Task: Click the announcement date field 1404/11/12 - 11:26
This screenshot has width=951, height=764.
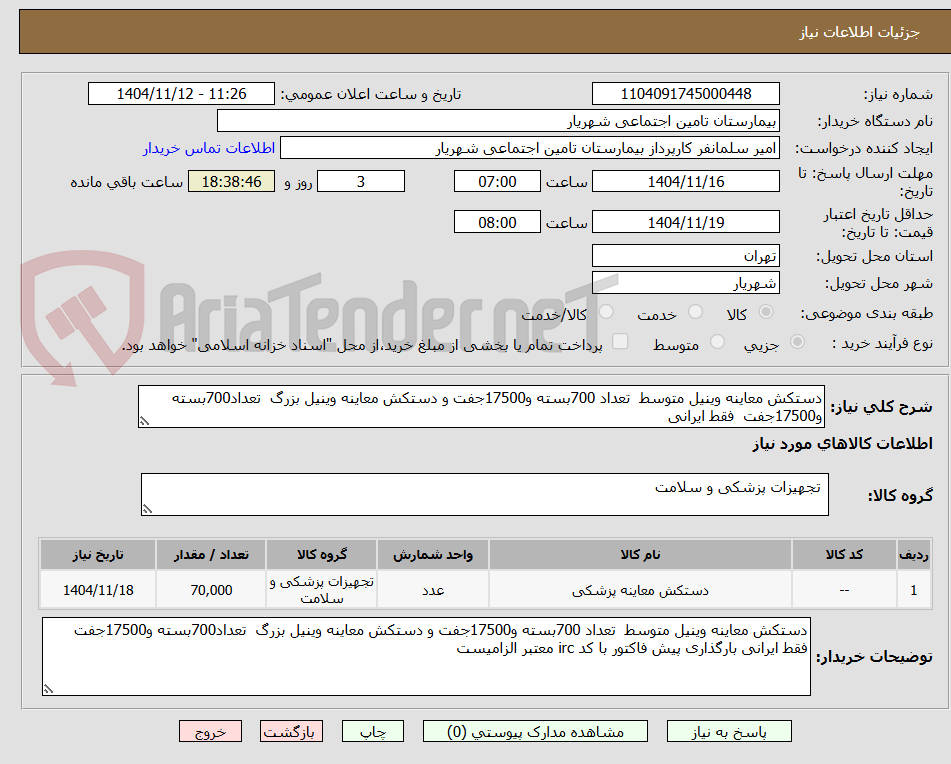Action: pyautogui.click(x=181, y=94)
